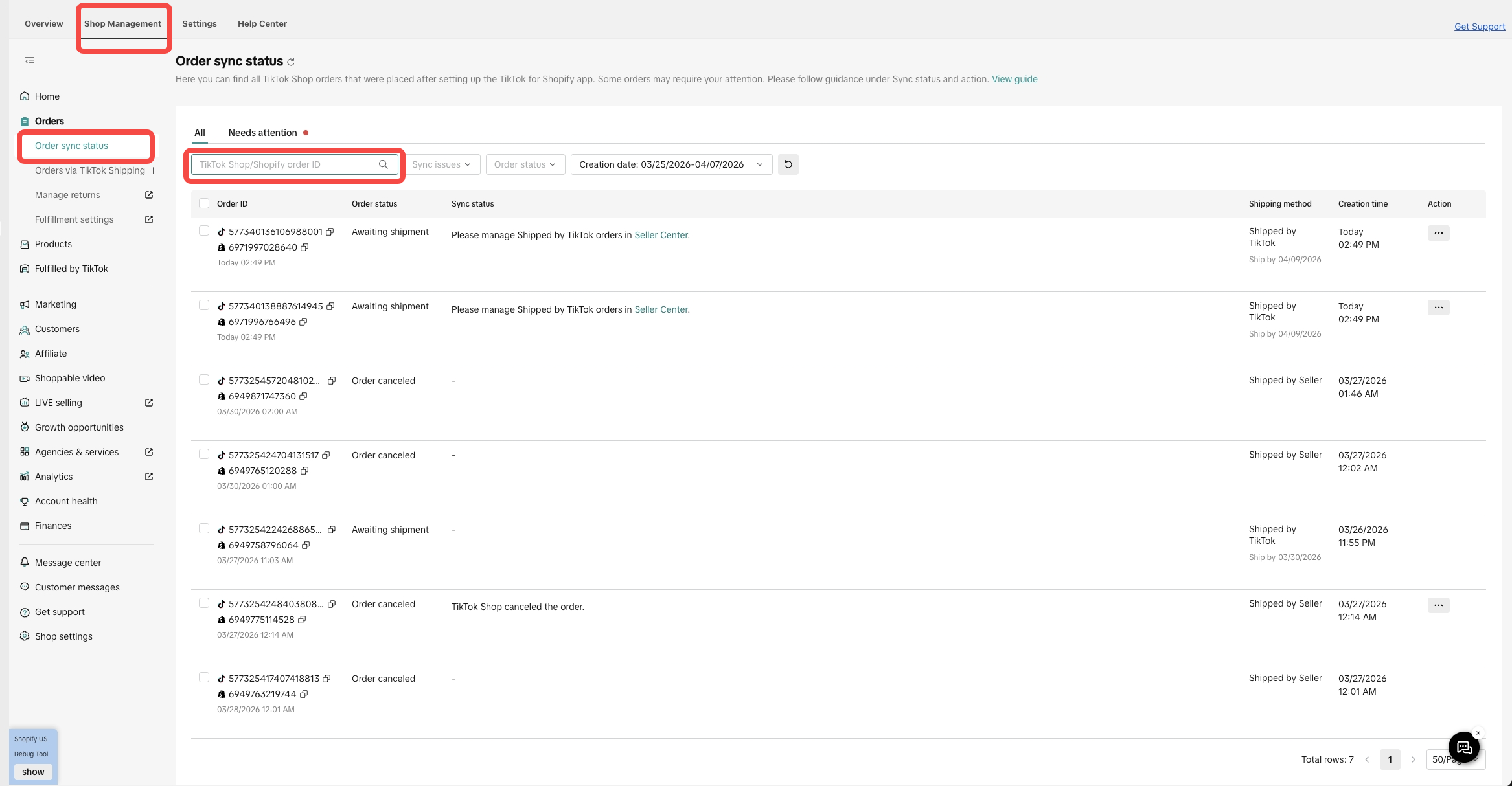Copy Shopify order ID 6949775114528

(x=302, y=620)
